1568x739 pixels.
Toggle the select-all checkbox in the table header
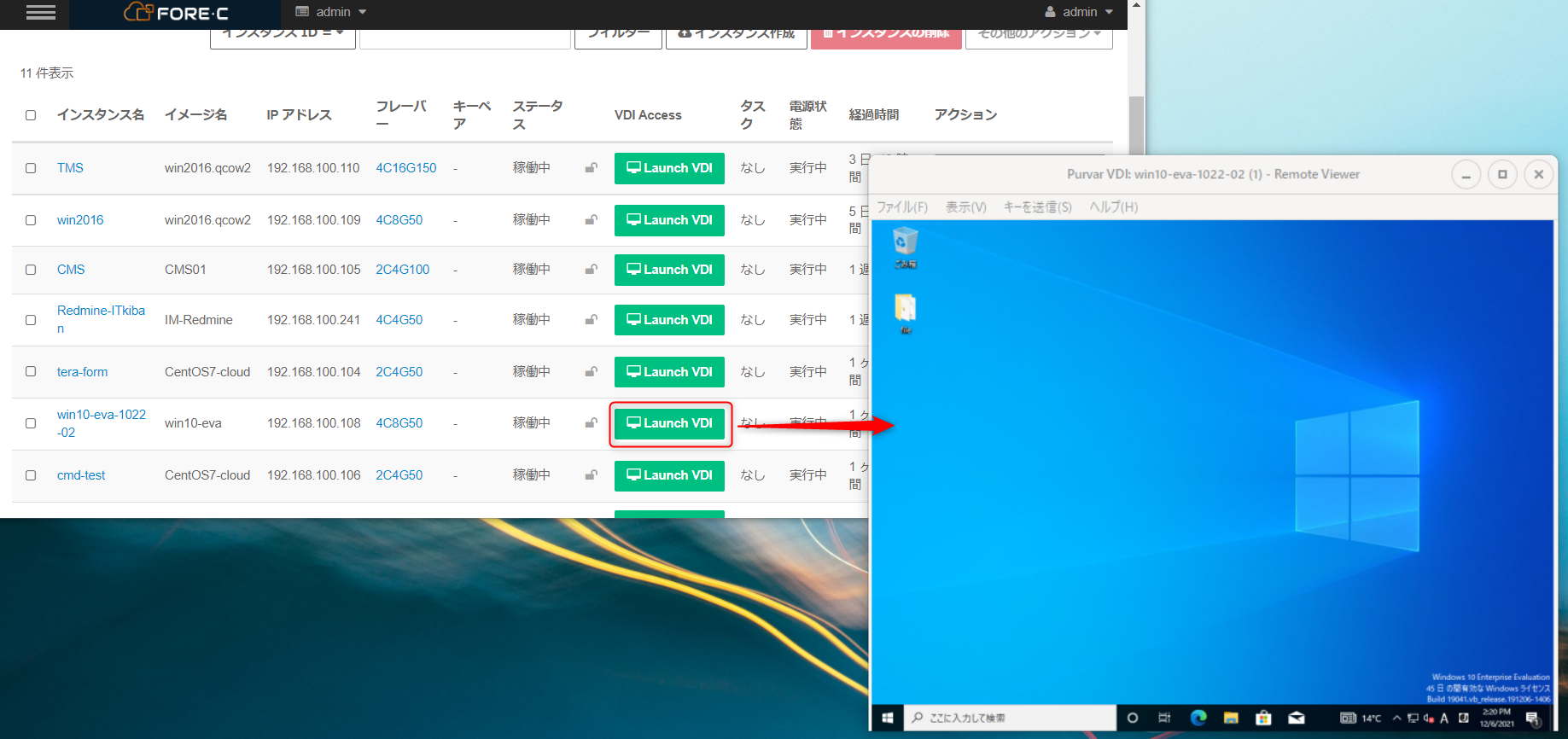click(x=31, y=115)
